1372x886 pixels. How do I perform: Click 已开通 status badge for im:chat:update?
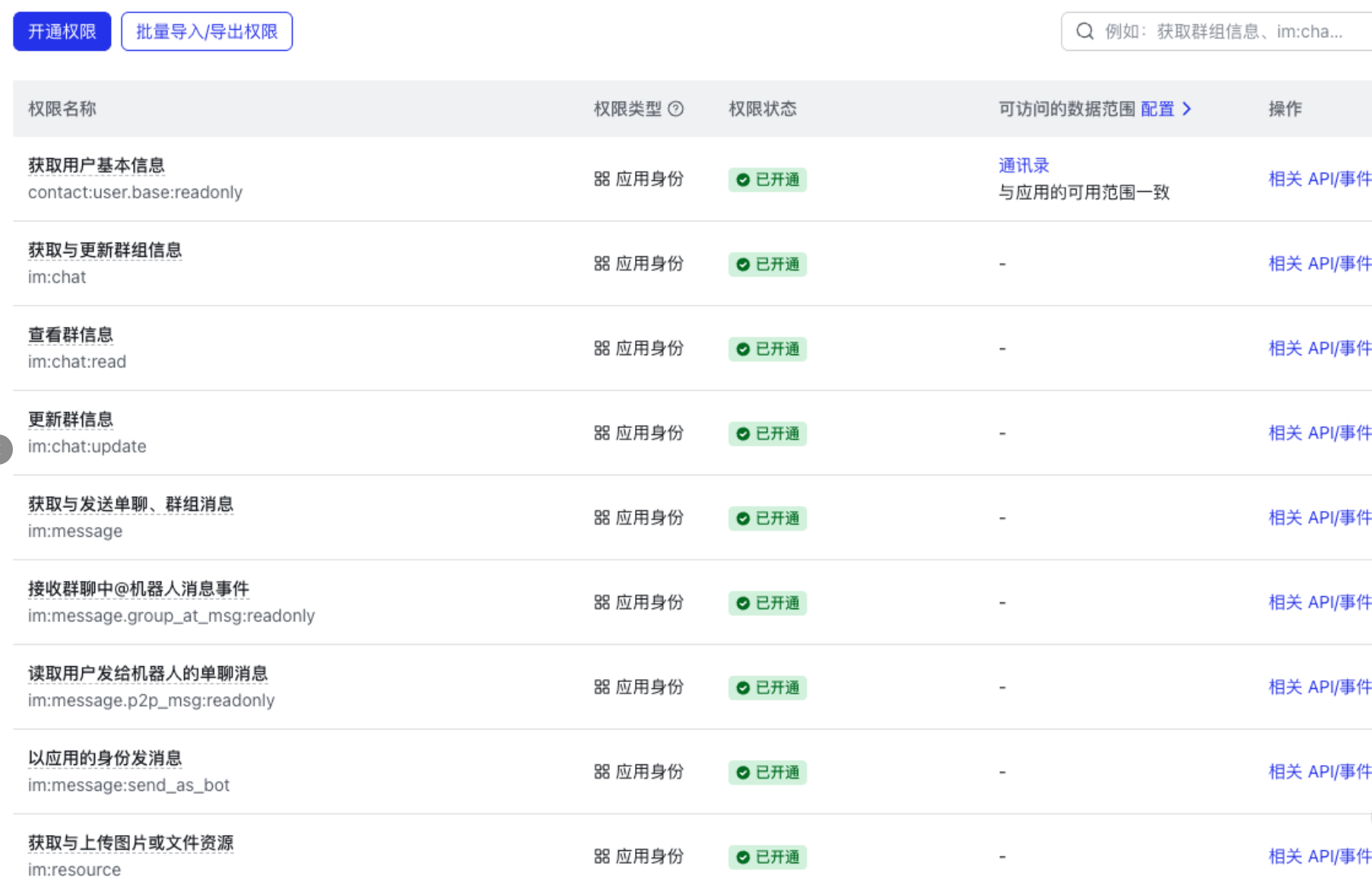tap(767, 433)
